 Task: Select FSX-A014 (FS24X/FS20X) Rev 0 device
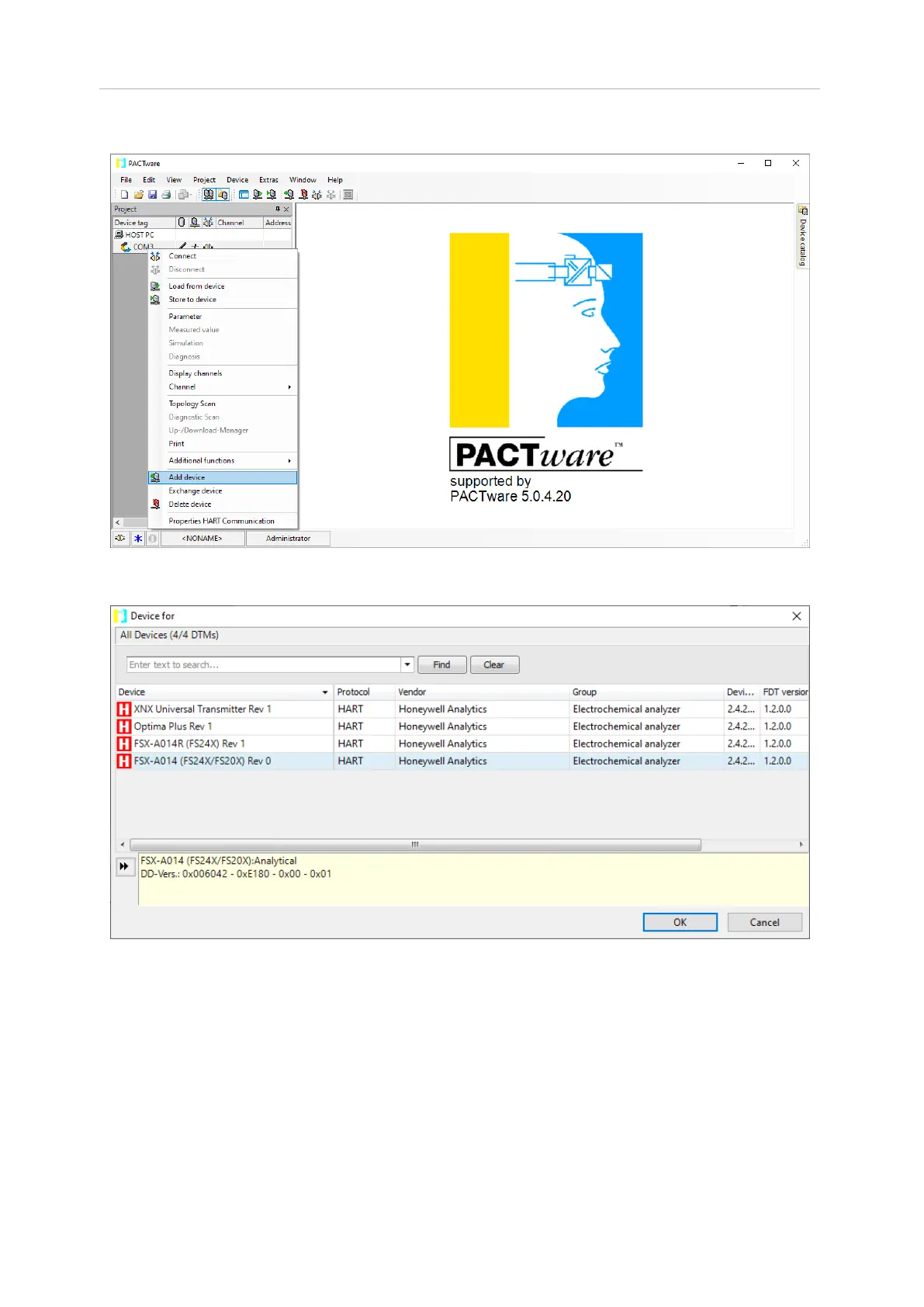tap(462, 761)
